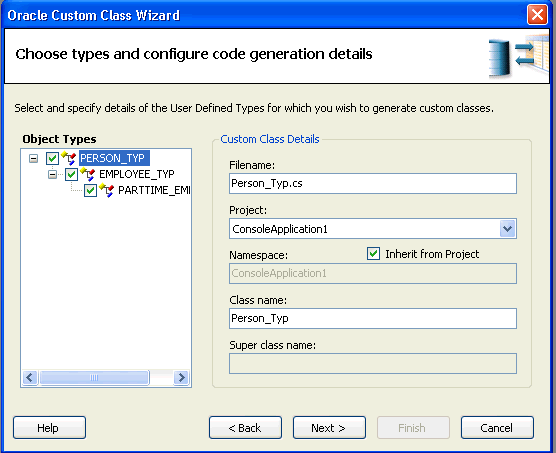The width and height of the screenshot is (556, 453).
Task: Click the Object Types horizontal scrollbar thumb
Action: pos(94,378)
